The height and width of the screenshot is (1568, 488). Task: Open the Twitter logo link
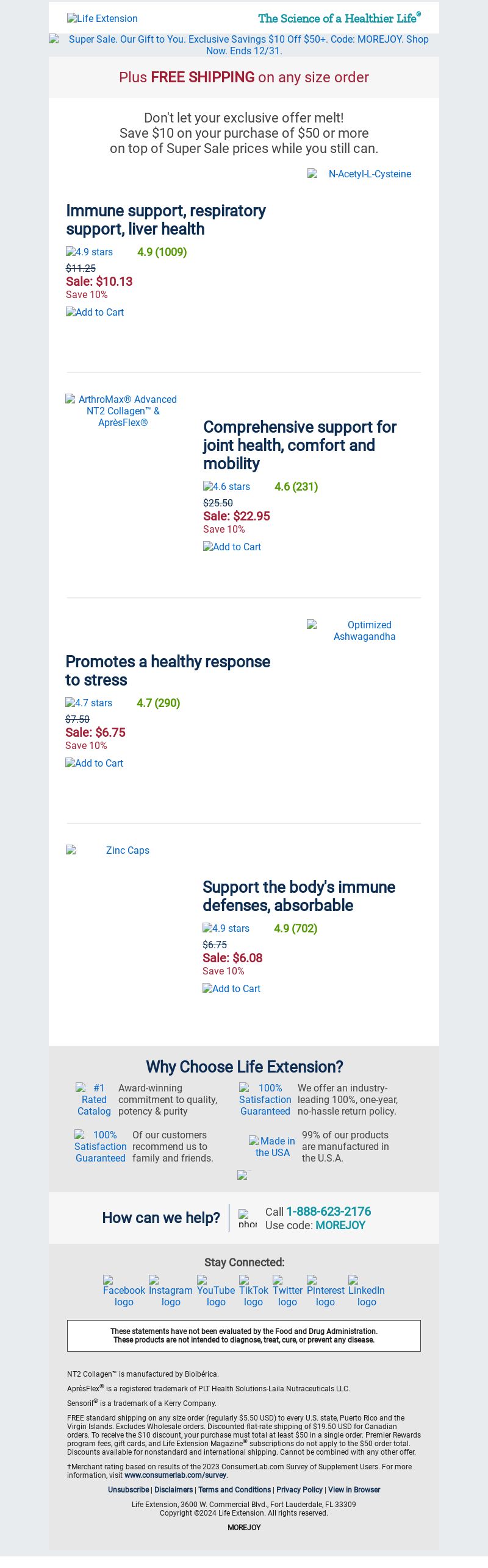tap(287, 1291)
